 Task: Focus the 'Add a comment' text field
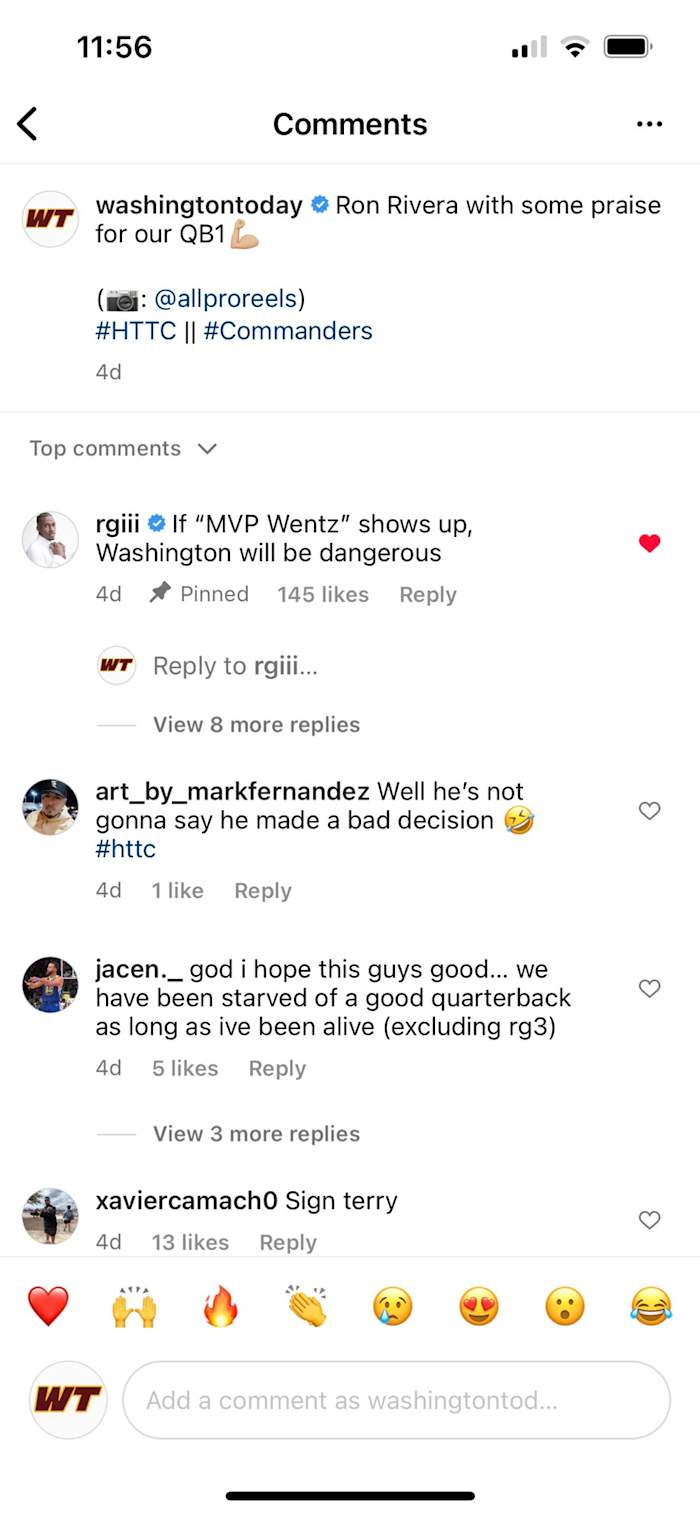coord(396,1400)
